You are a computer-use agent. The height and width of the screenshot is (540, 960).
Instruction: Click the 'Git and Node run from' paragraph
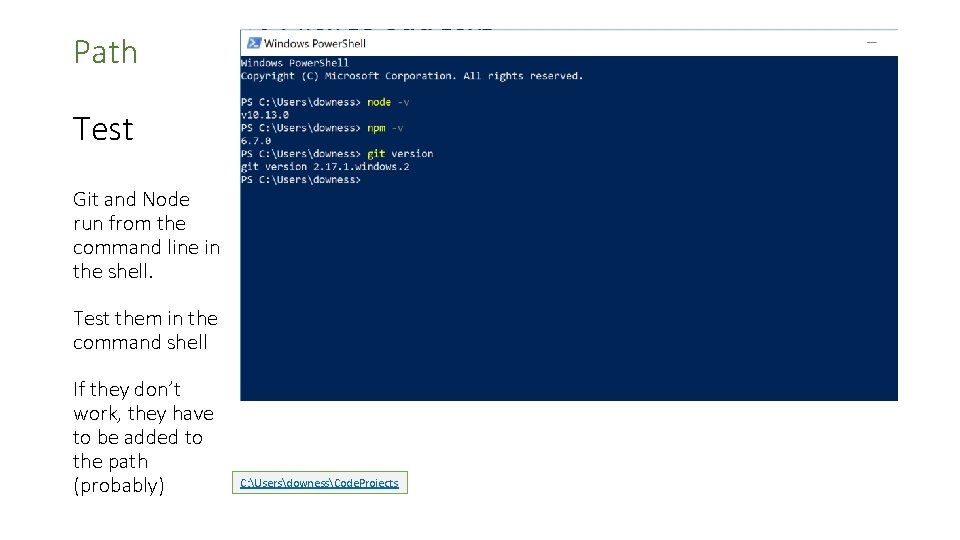[146, 235]
